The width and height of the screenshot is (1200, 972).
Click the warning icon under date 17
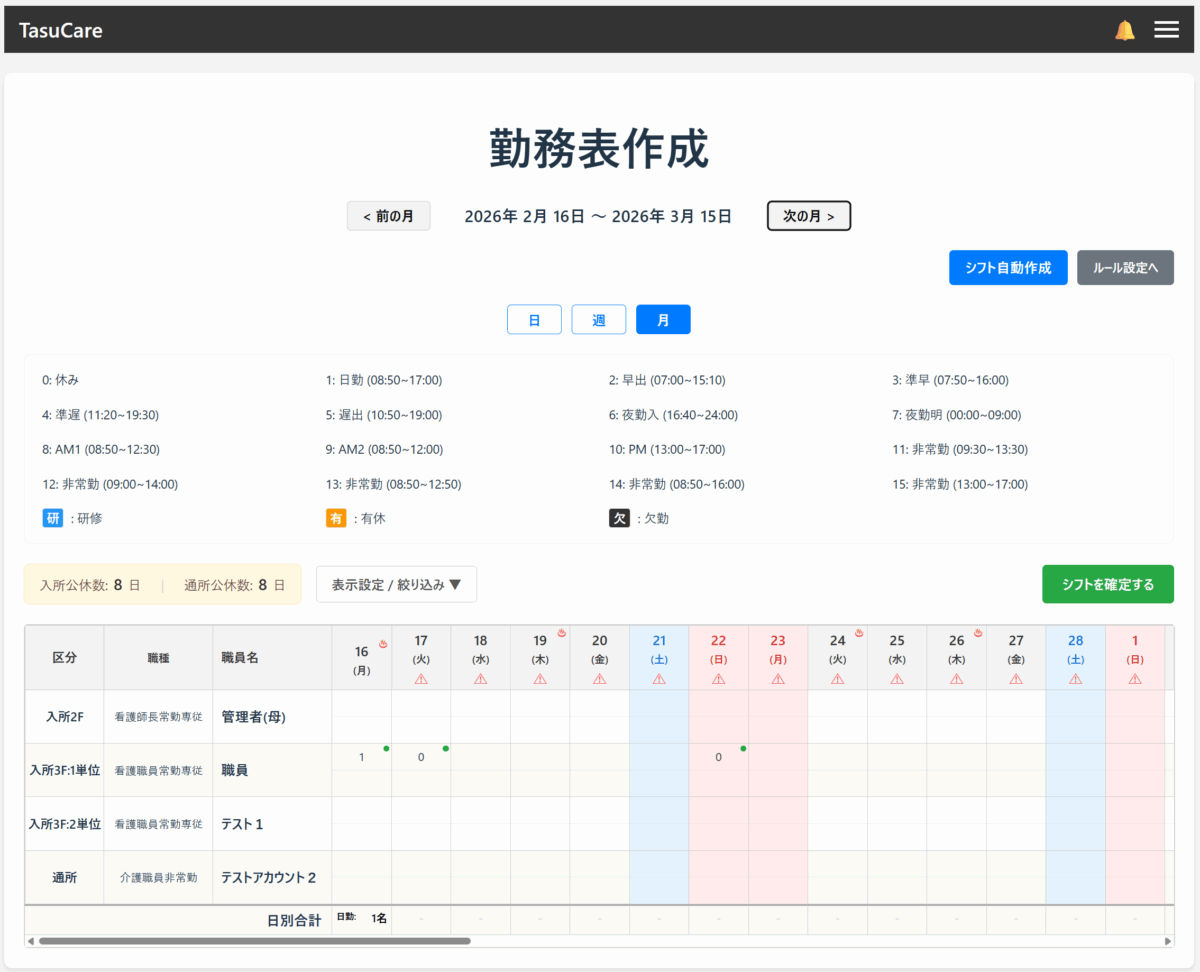click(x=421, y=678)
